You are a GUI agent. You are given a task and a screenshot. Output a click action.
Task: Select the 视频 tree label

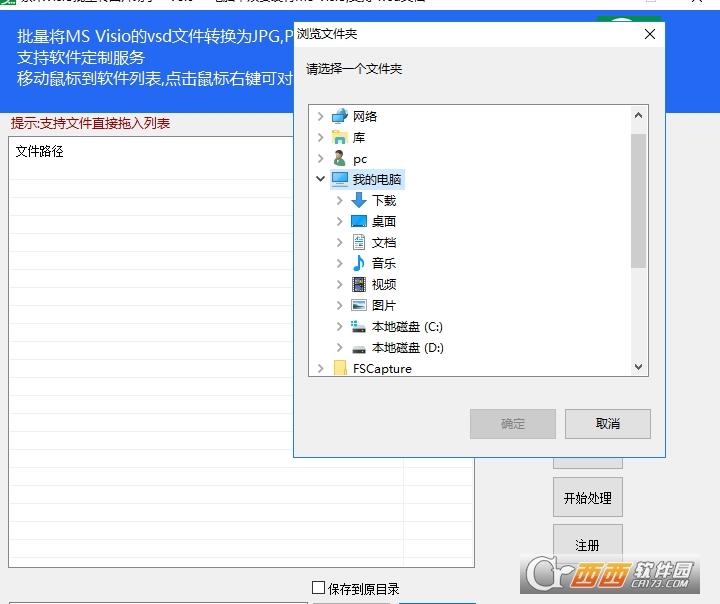[x=384, y=284]
